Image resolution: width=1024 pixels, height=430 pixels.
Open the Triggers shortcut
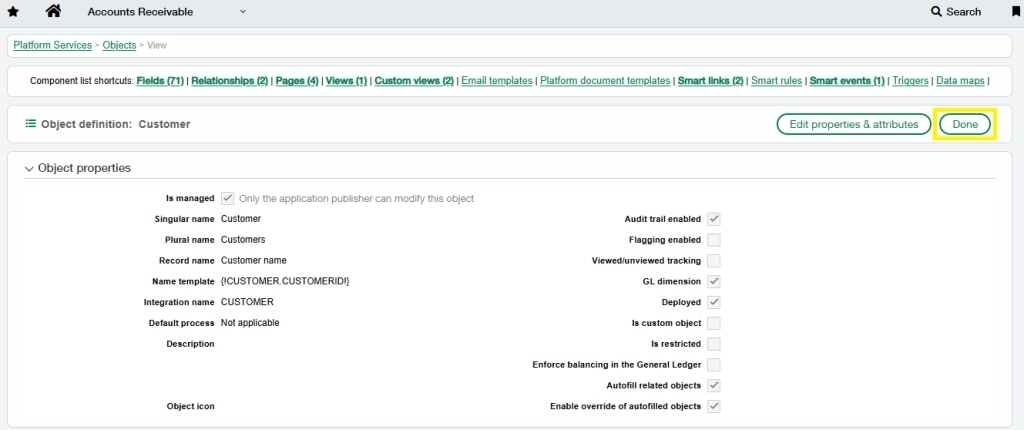(910, 81)
